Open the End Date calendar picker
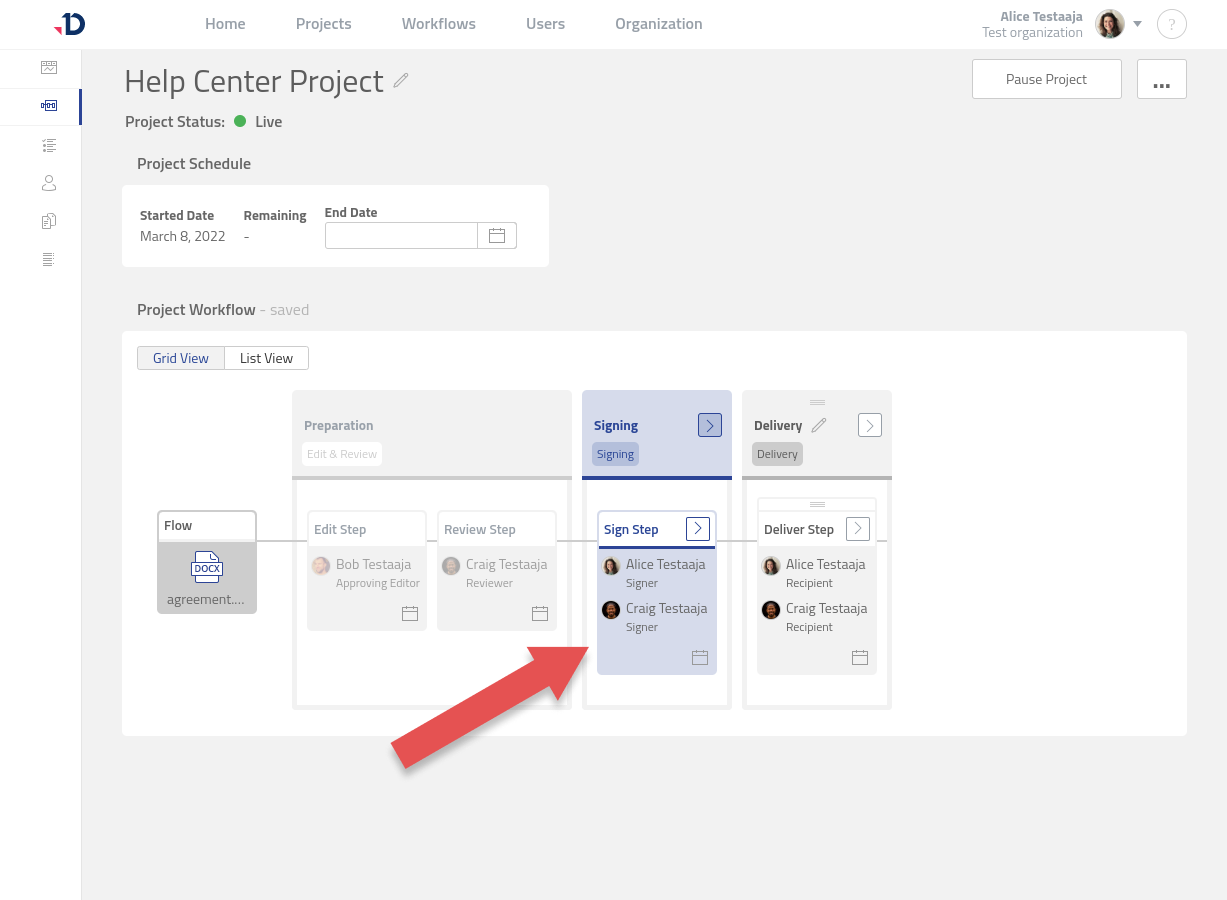Image resolution: width=1227 pixels, height=900 pixels. (497, 236)
